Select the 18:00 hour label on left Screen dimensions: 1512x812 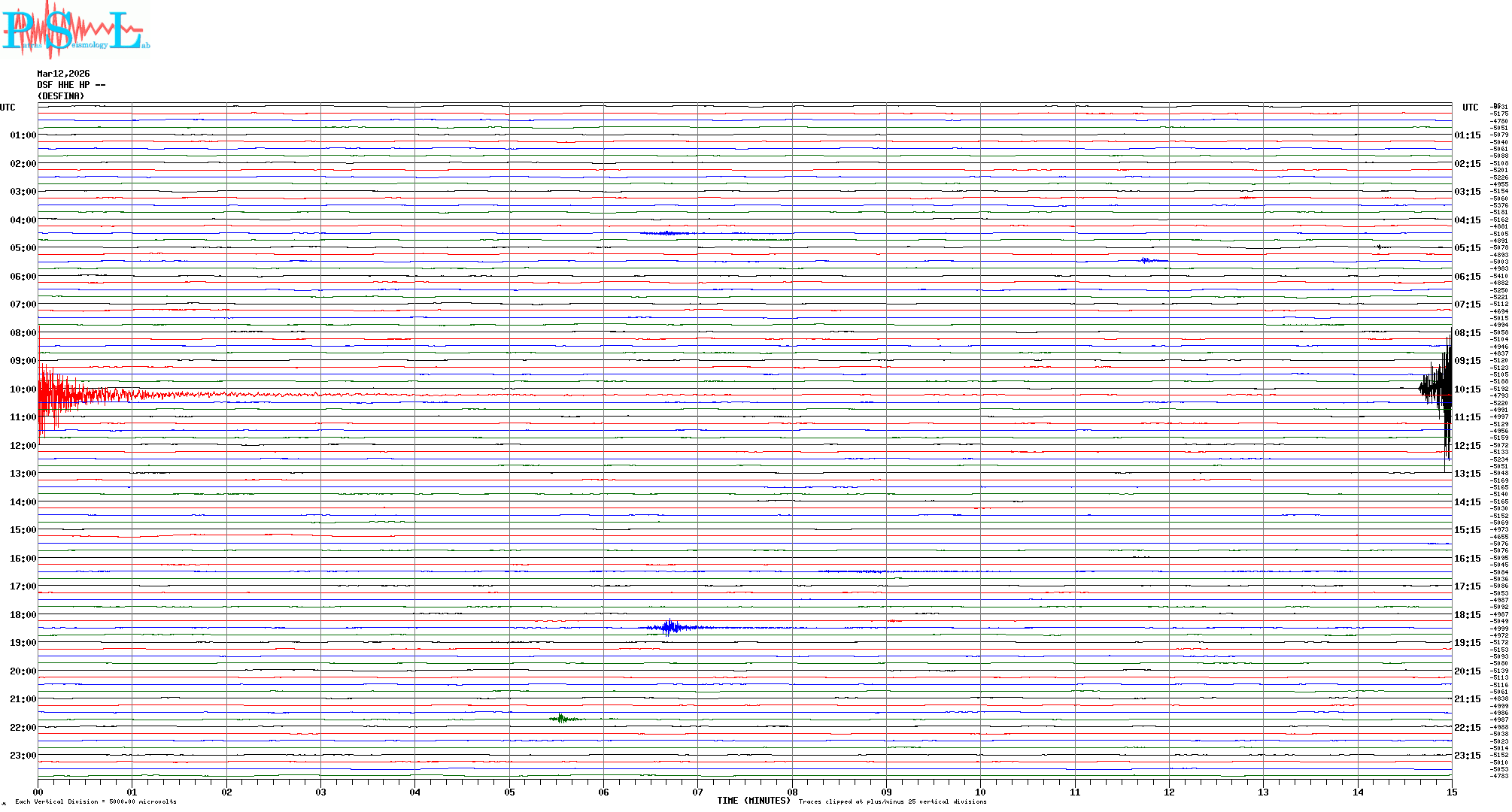point(23,615)
